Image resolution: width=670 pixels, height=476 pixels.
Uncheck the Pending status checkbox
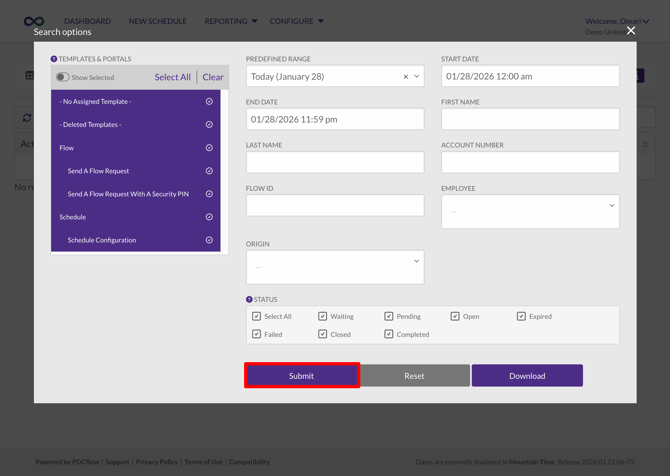click(x=388, y=316)
